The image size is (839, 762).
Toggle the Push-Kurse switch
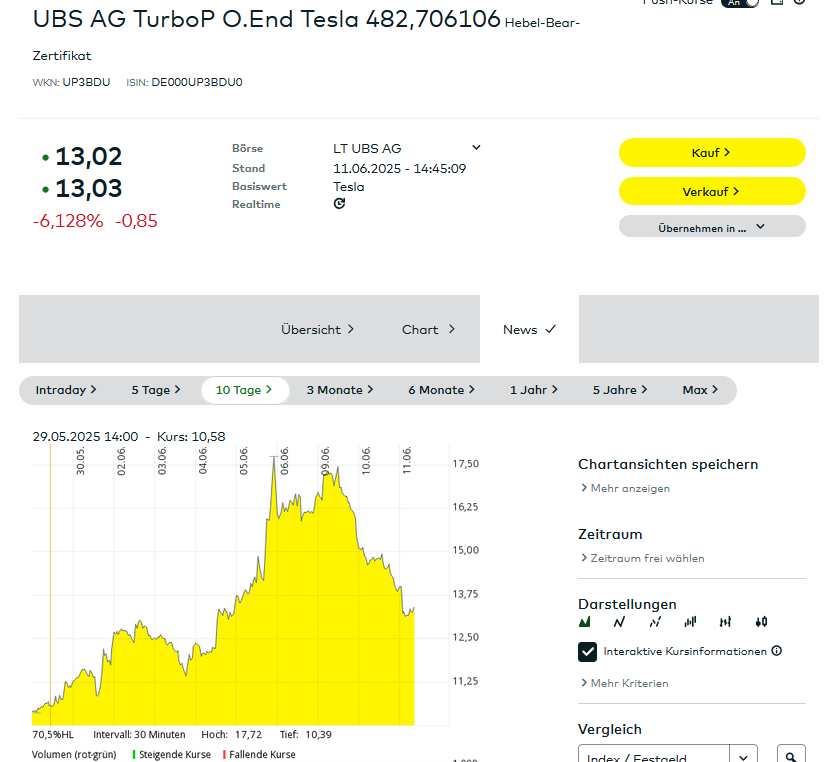point(740,3)
